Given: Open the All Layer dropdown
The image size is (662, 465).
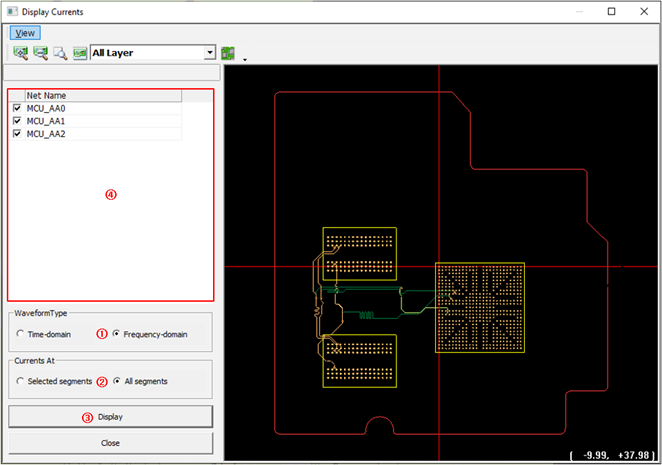Looking at the screenshot, I should click(209, 52).
